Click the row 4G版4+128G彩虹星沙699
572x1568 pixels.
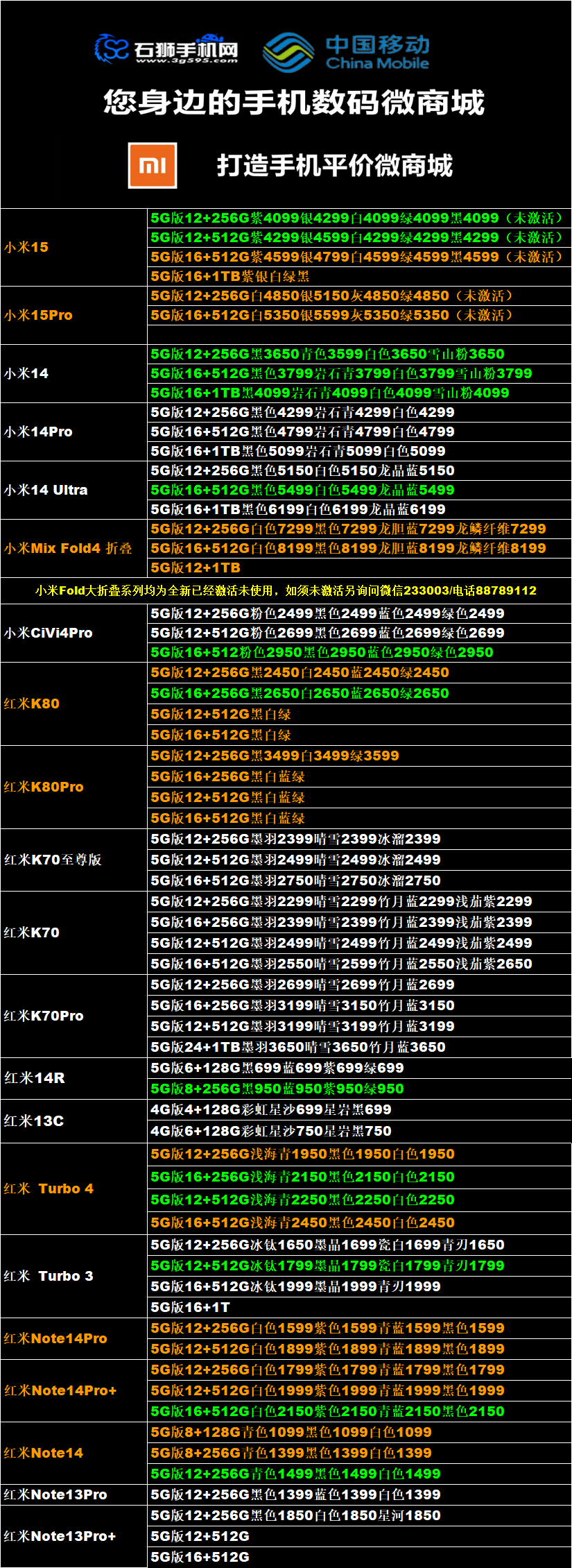(x=359, y=1109)
